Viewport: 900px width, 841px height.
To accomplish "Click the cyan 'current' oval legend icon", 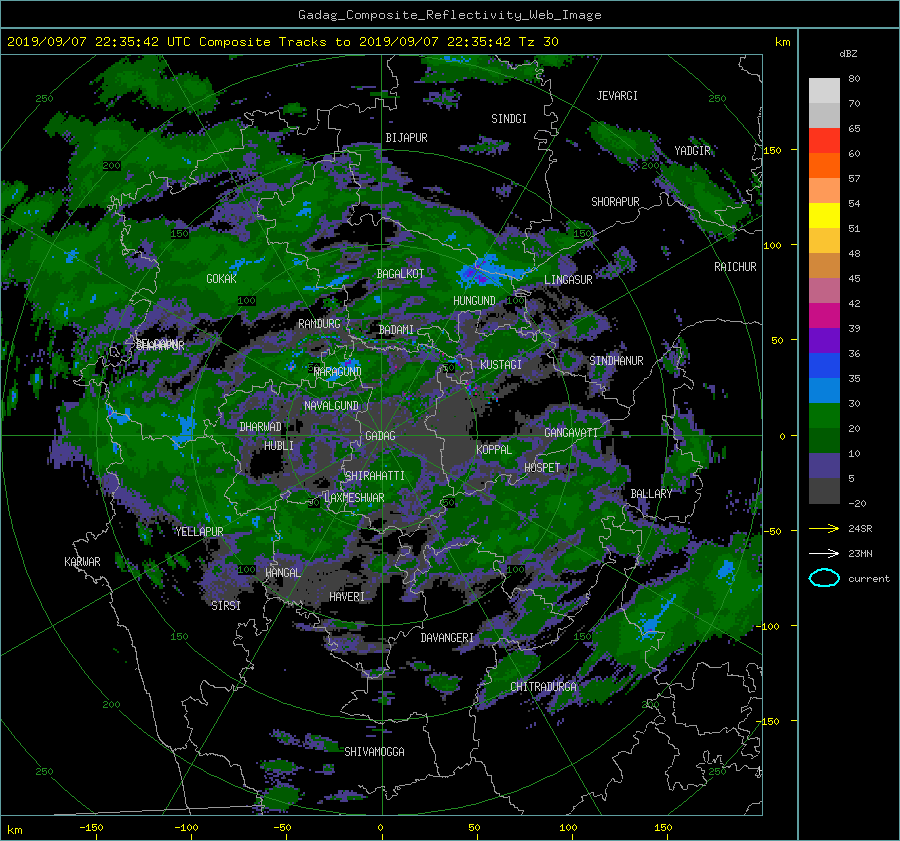I will [824, 578].
